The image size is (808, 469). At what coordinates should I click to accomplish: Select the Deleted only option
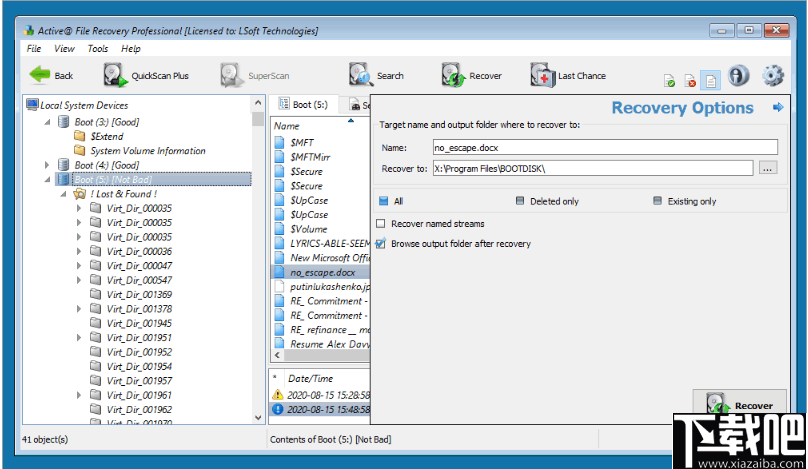point(521,201)
